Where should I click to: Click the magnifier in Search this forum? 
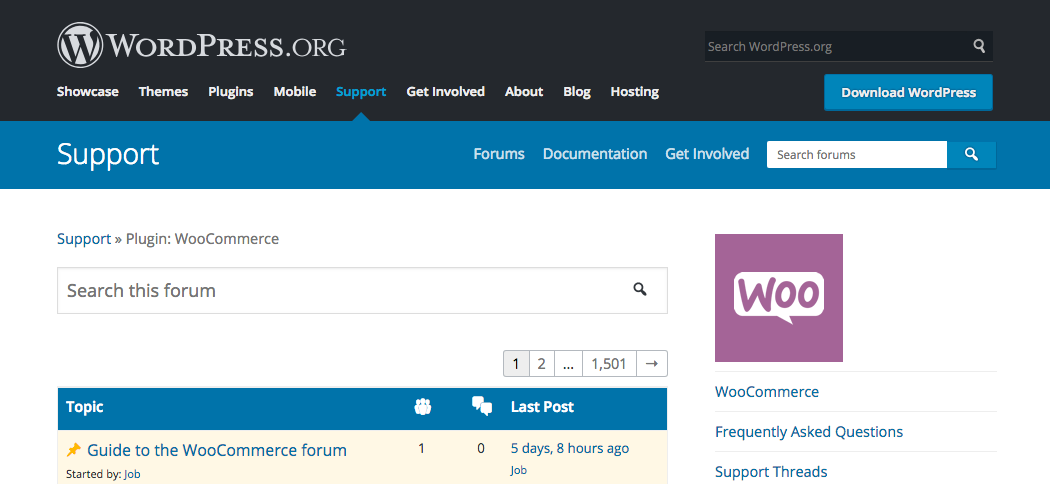(x=640, y=290)
